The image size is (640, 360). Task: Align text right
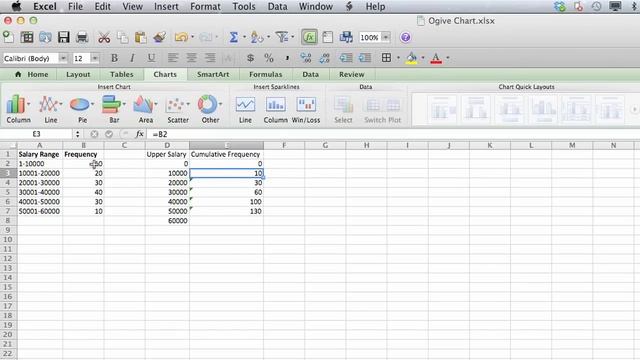pos(210,58)
